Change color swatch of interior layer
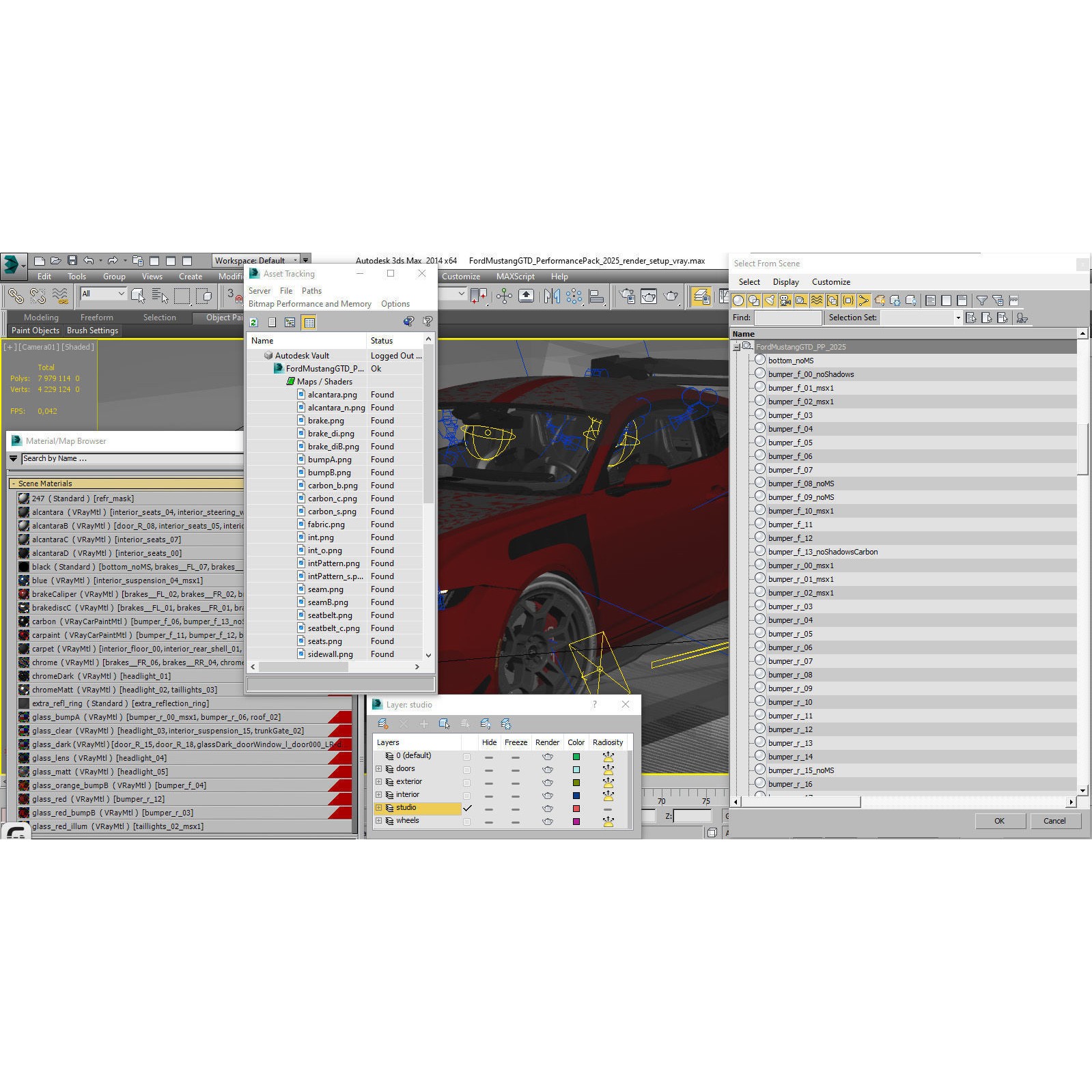Image resolution: width=1092 pixels, height=1092 pixels. point(576,796)
